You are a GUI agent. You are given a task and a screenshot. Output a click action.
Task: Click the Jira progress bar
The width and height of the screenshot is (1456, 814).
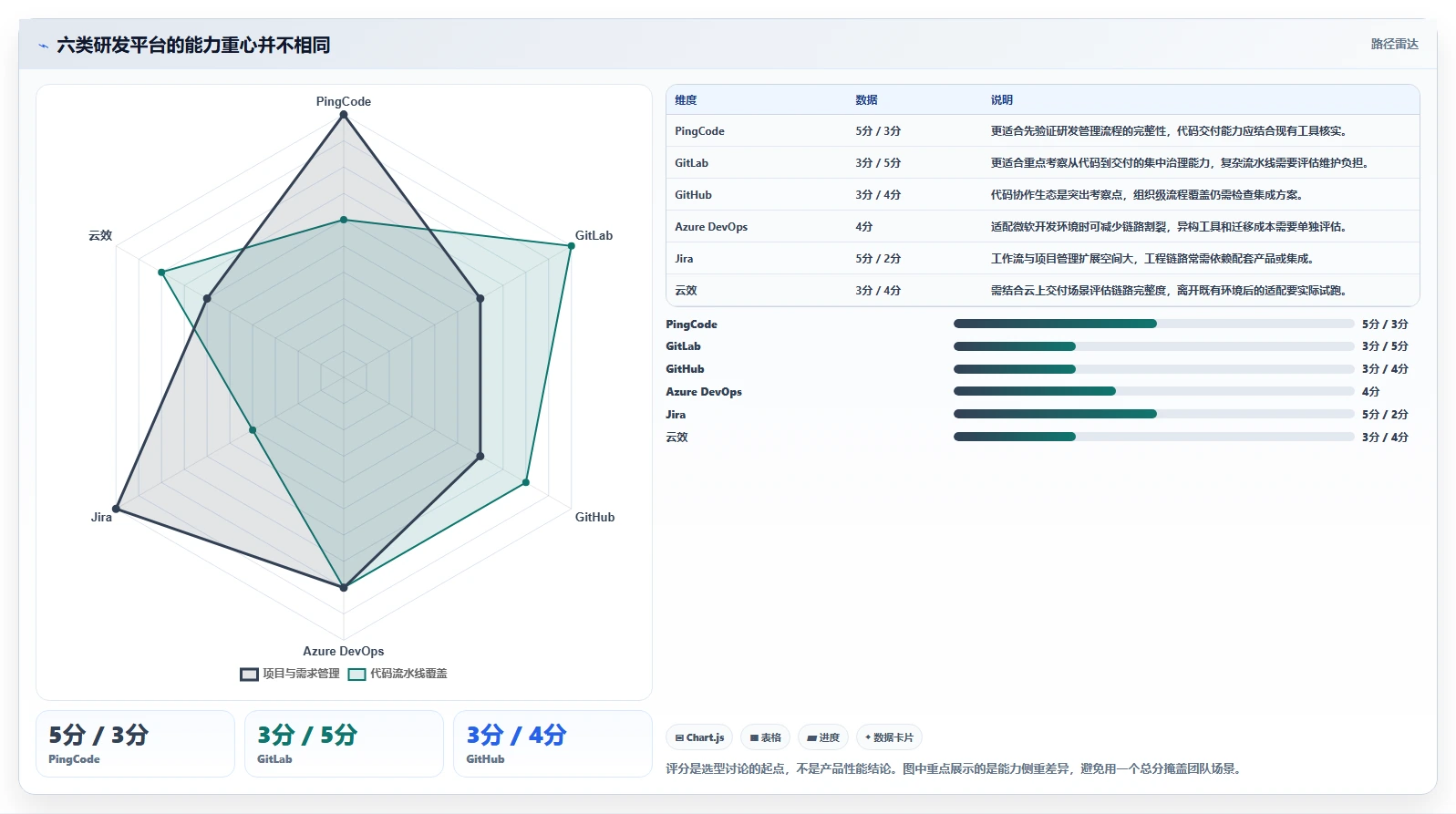pyautogui.click(x=1153, y=414)
